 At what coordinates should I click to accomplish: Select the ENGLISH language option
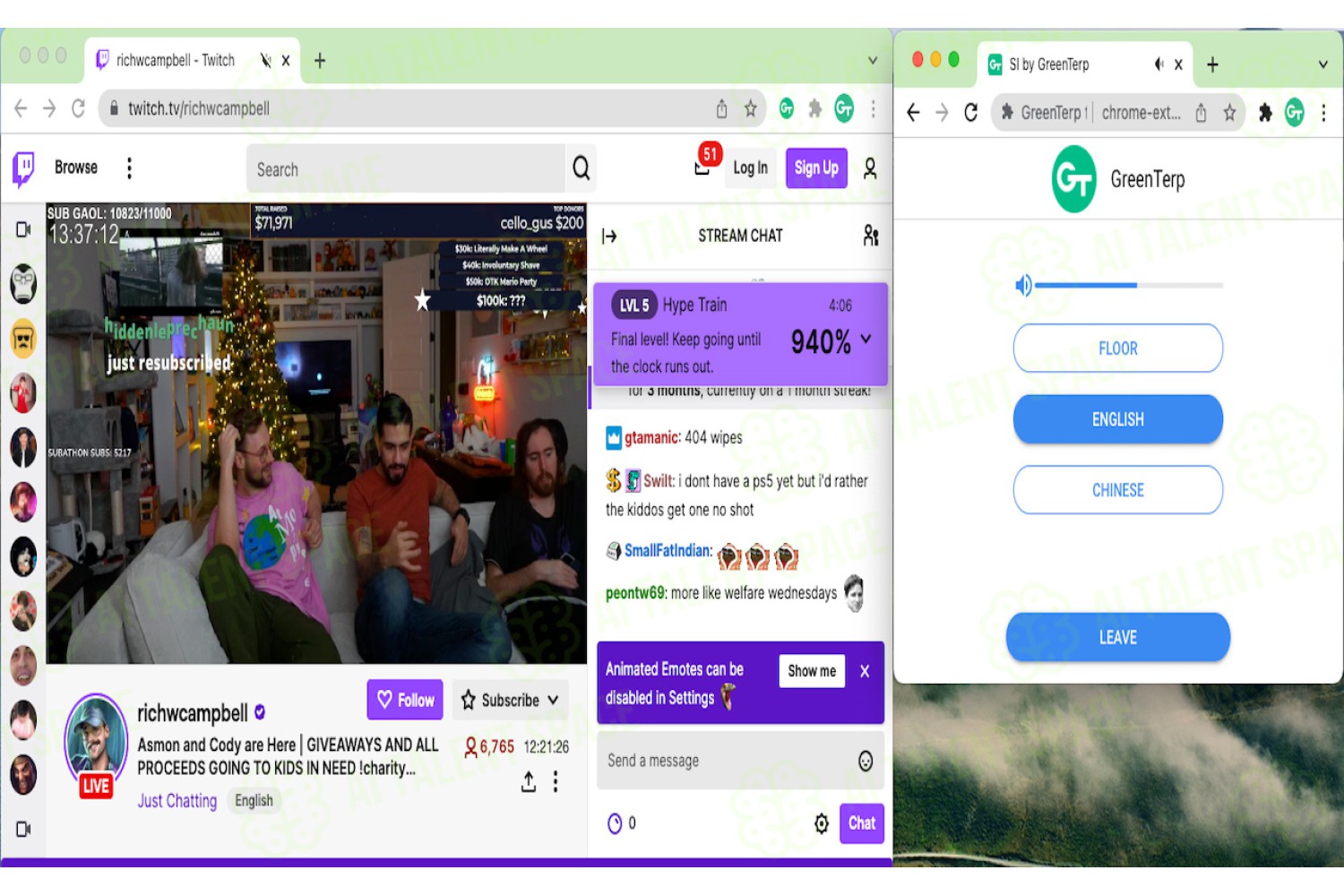[1118, 419]
